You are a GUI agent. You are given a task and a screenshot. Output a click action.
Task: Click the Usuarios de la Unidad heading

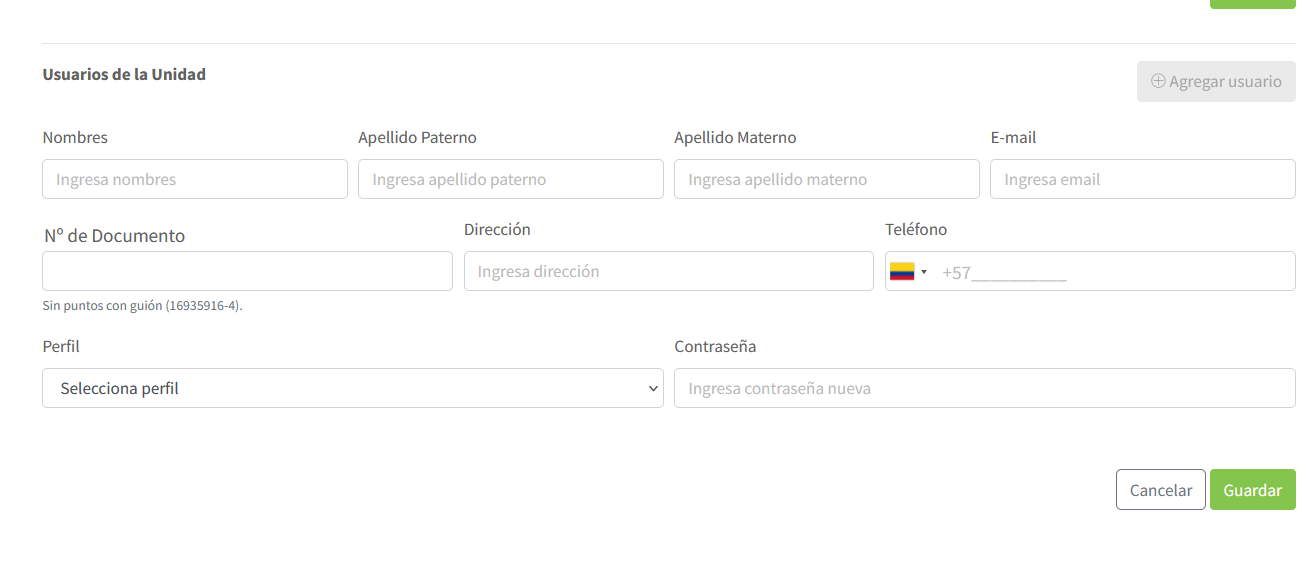coord(124,74)
